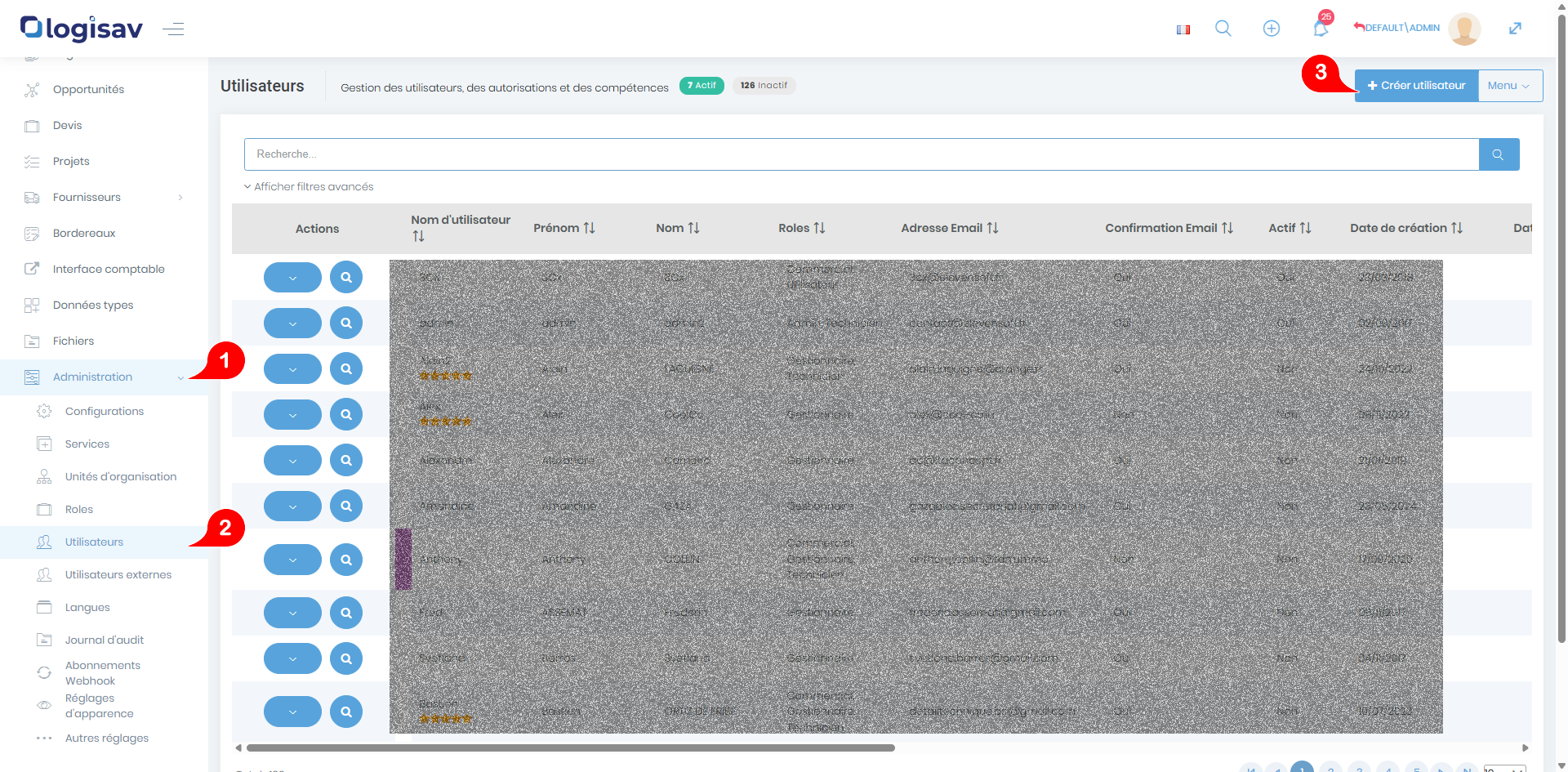Viewport: 1568px width, 772px height.
Task: Filter by the 126 Inactif badge
Action: [764, 86]
